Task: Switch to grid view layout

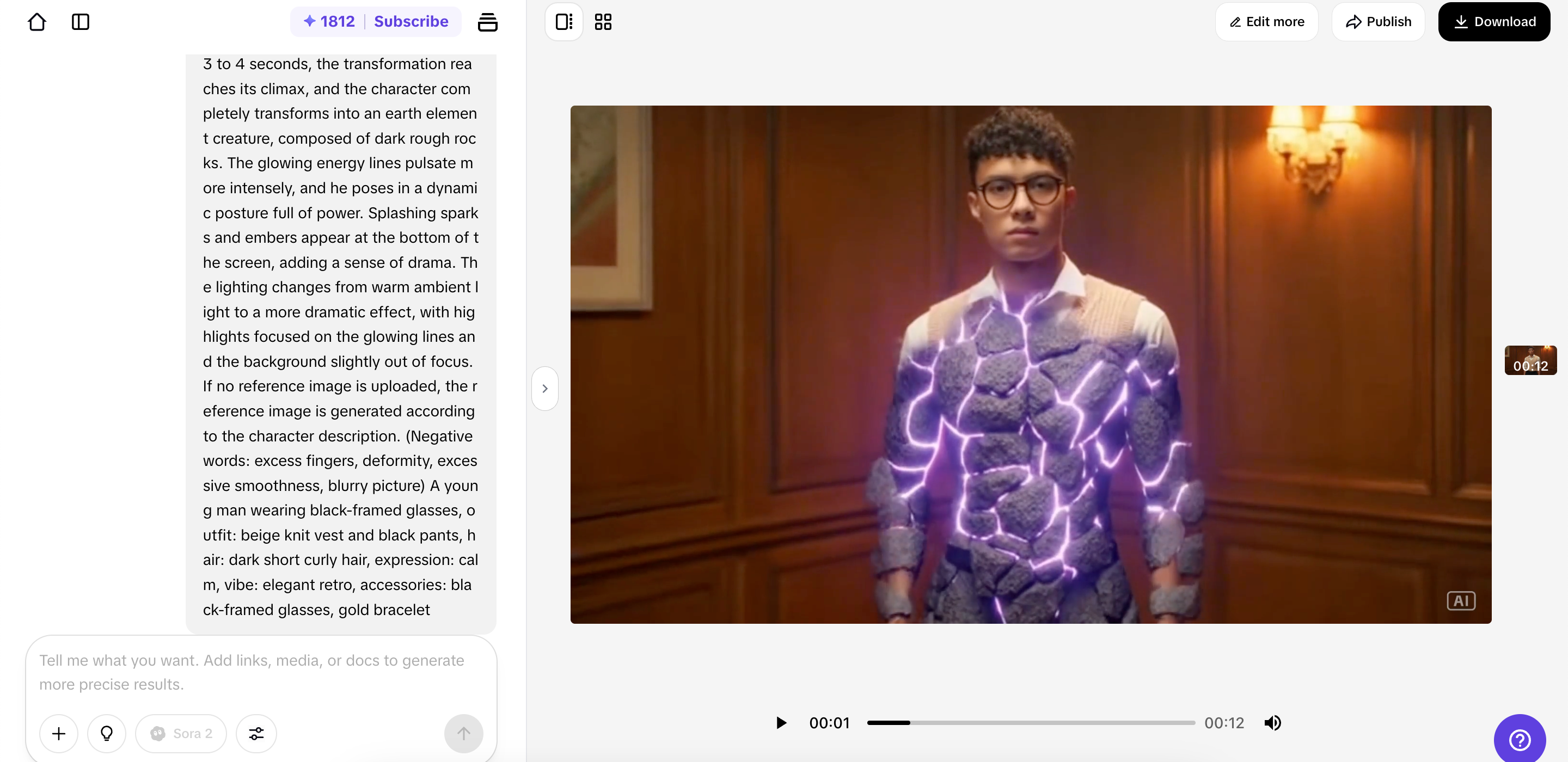Action: pos(603,22)
